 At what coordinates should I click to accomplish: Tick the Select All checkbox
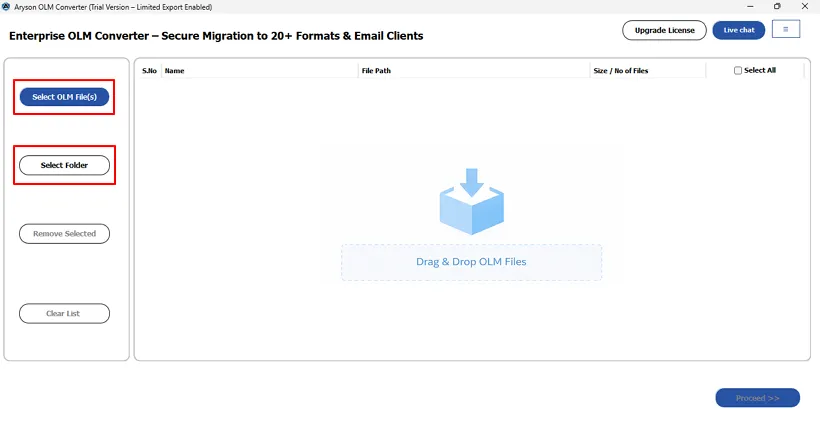click(x=738, y=71)
